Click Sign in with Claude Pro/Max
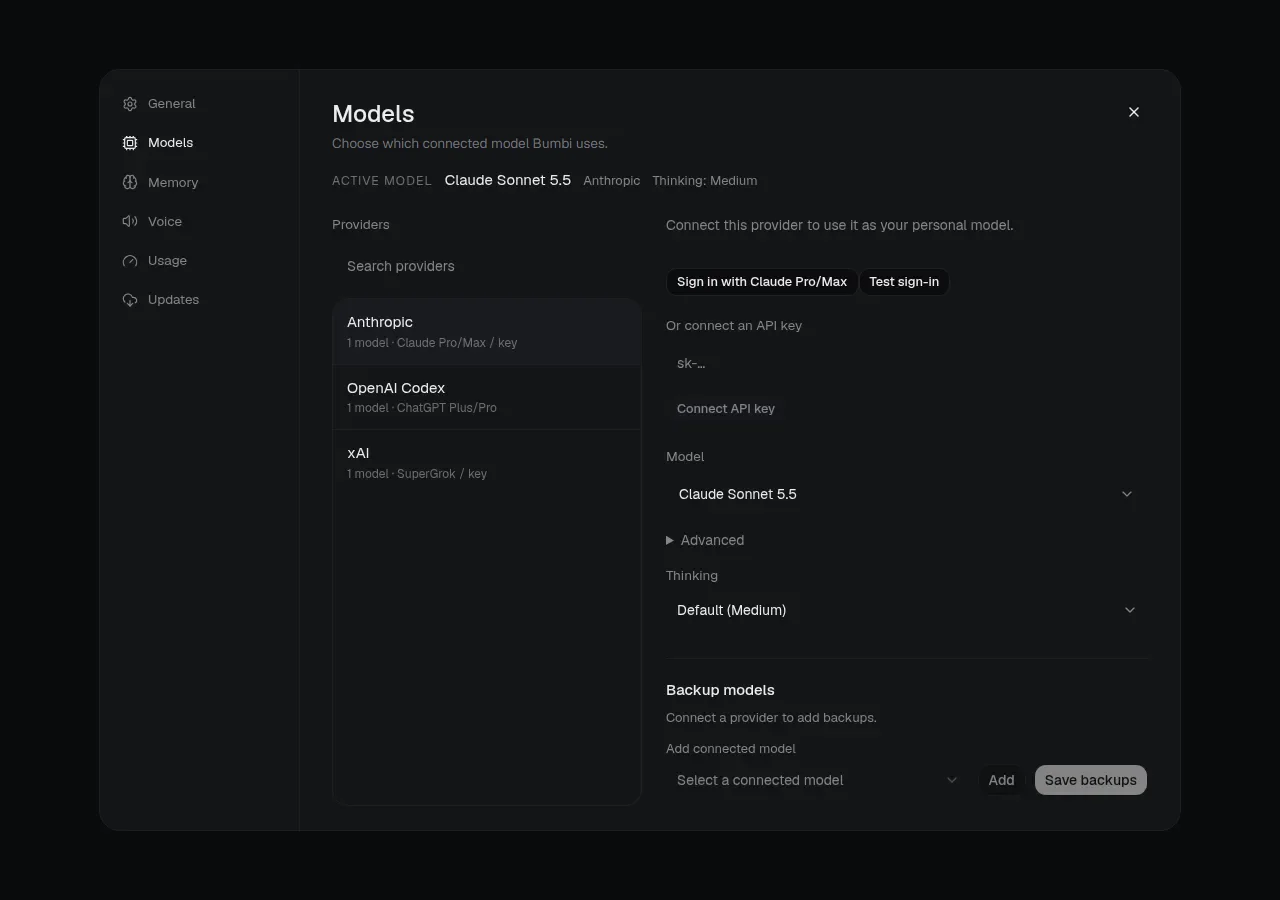Image resolution: width=1280 pixels, height=900 pixels. click(x=762, y=282)
